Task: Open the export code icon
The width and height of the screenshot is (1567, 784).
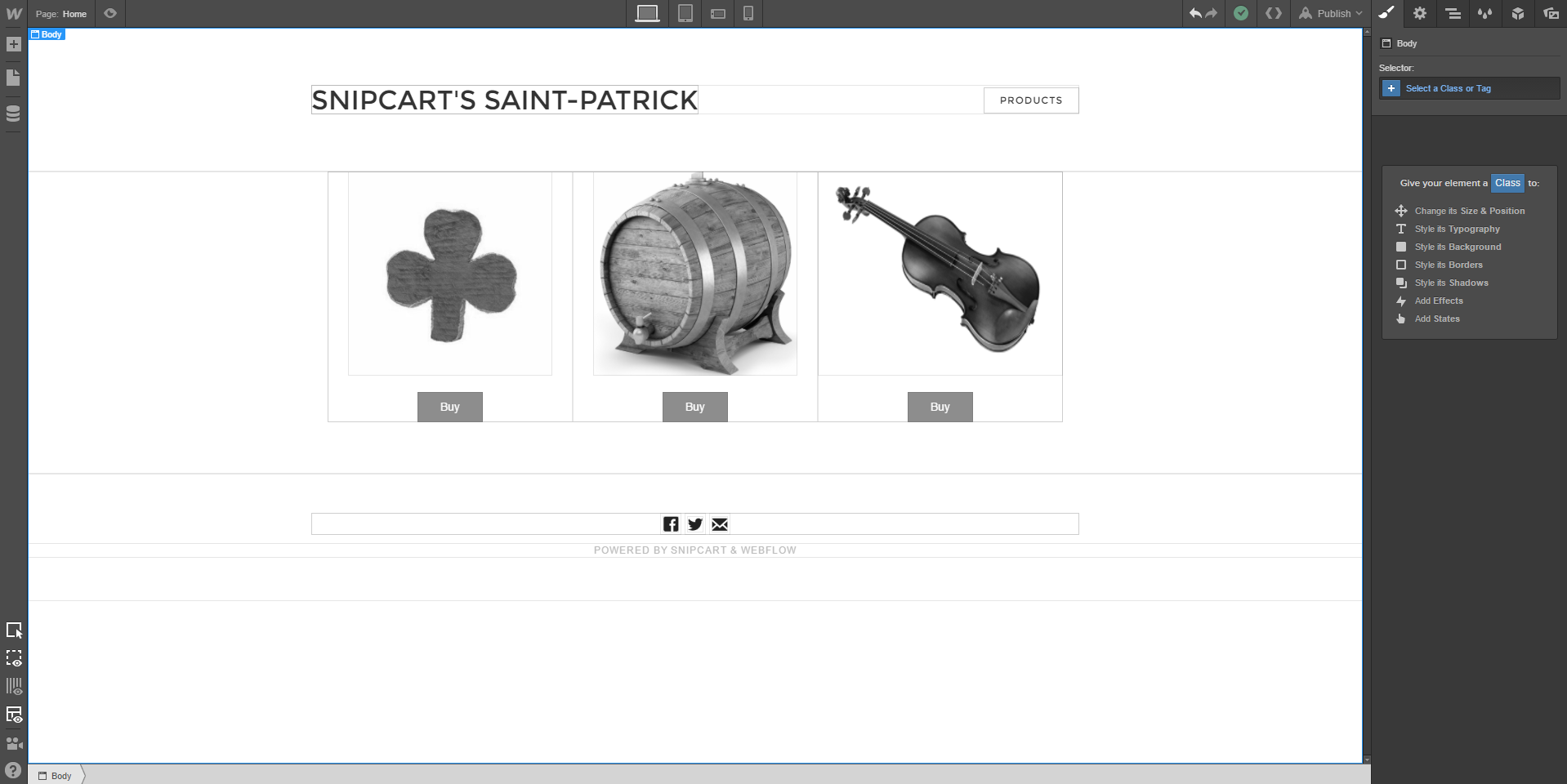Action: click(x=1274, y=14)
